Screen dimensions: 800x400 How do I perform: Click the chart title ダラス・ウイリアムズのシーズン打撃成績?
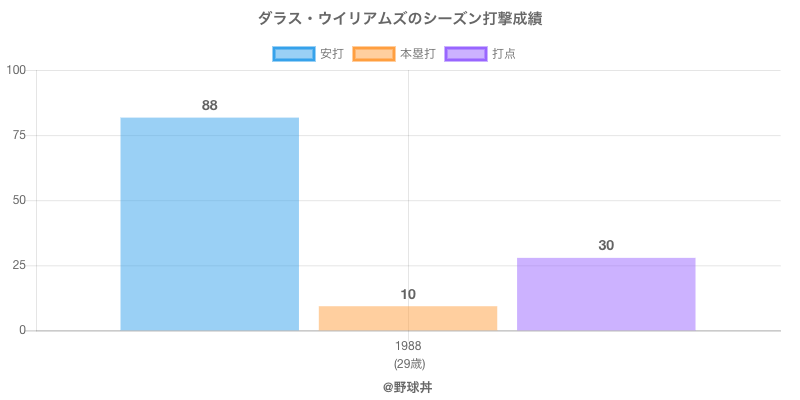coord(400,19)
